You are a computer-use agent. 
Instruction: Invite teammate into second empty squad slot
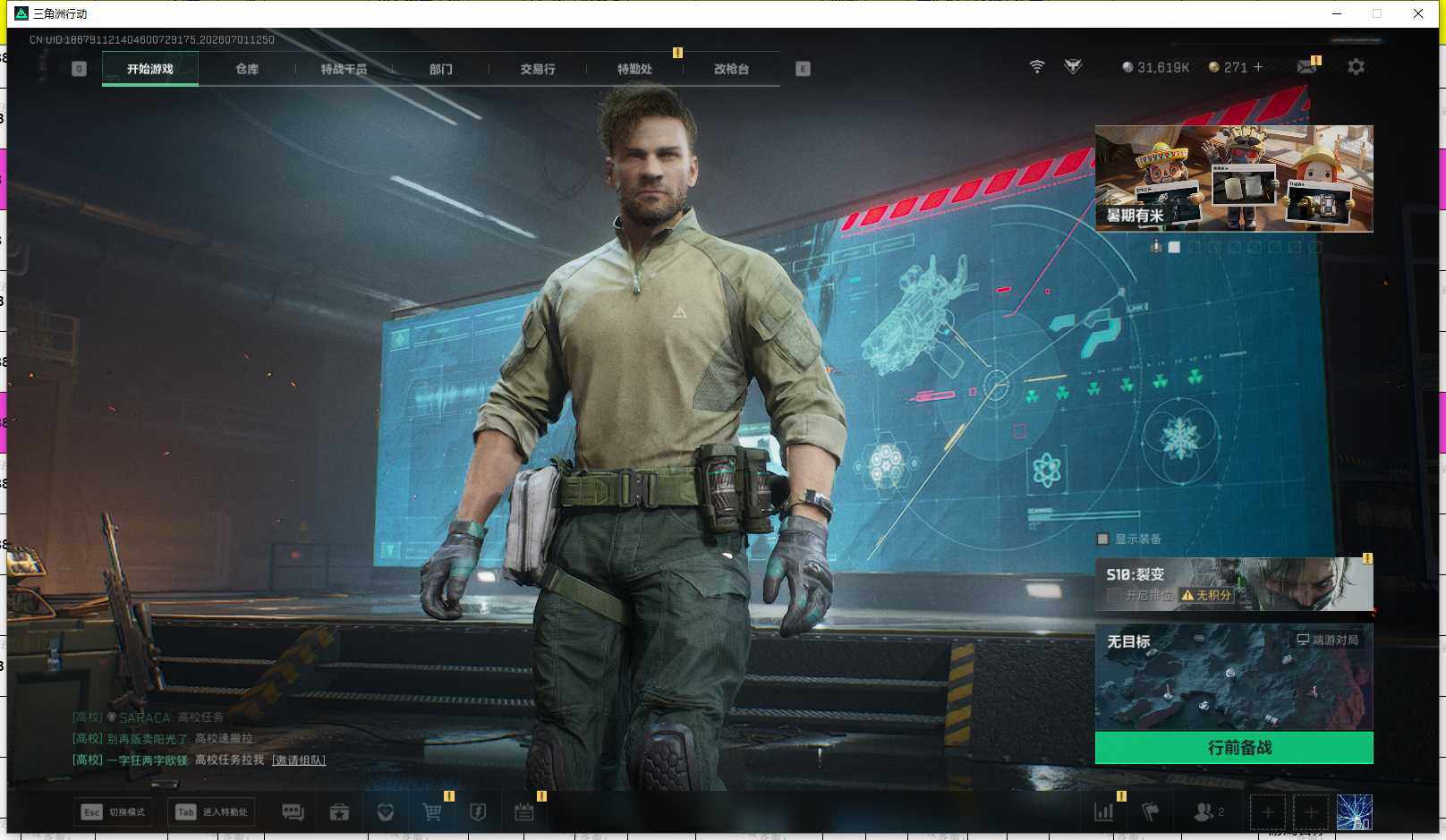[1311, 812]
